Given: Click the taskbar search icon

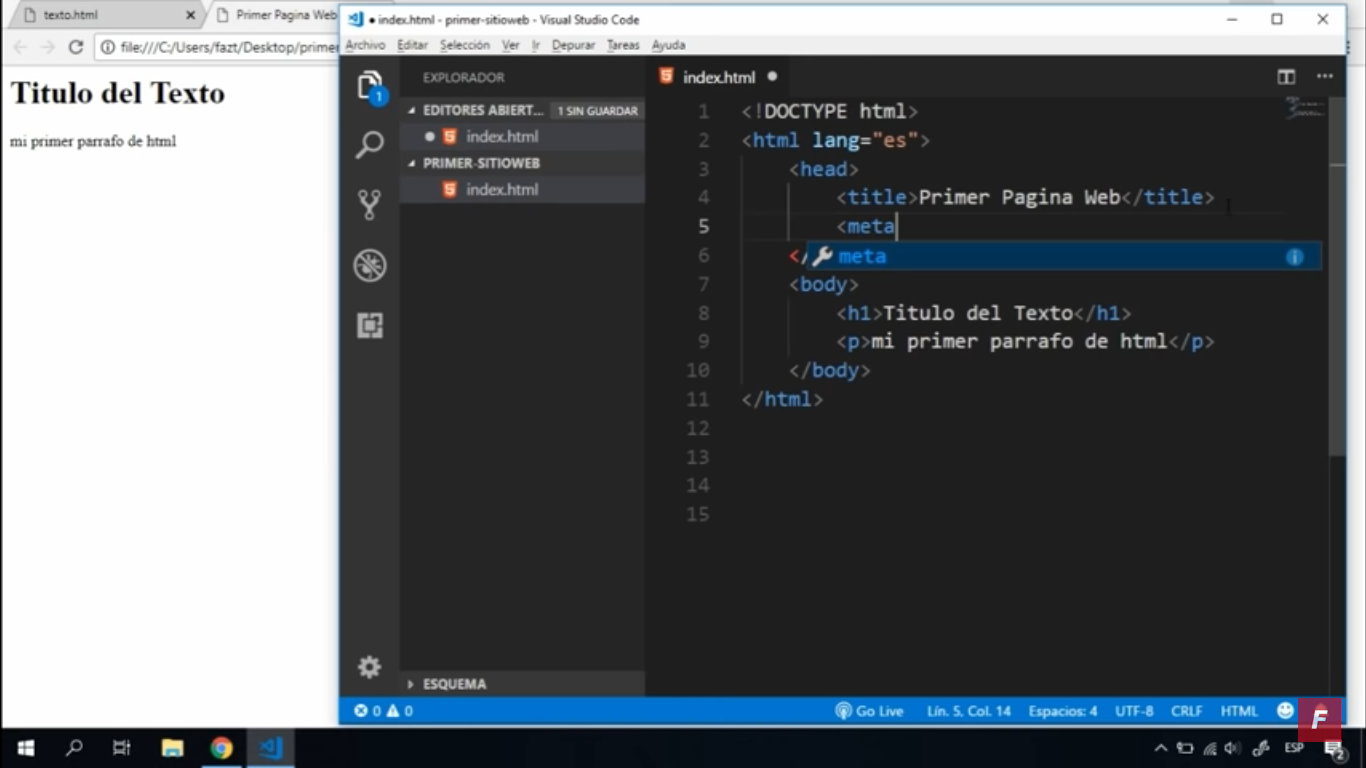Looking at the screenshot, I should click(74, 748).
